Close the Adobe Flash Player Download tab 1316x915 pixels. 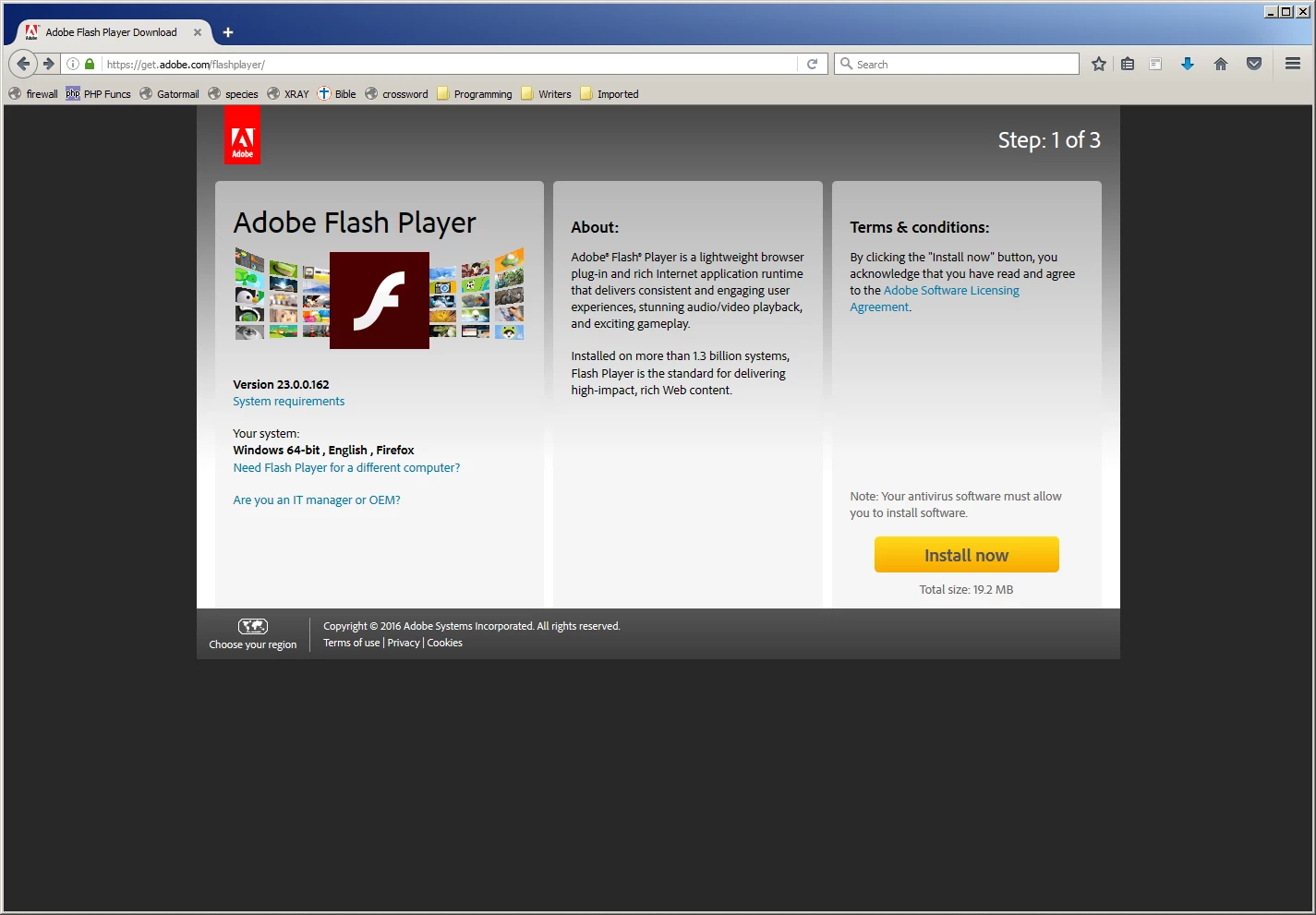(198, 32)
